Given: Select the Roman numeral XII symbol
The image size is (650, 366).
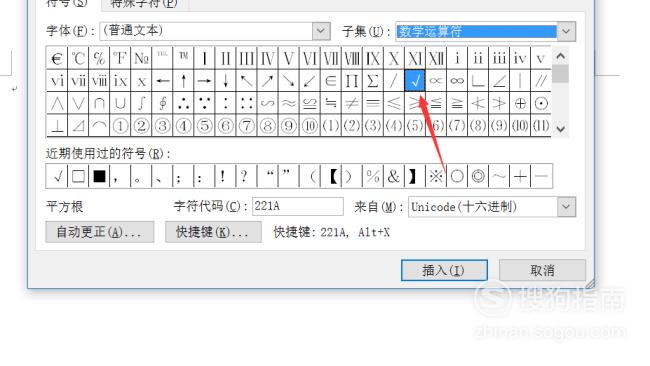Looking at the screenshot, I should click(x=436, y=58).
